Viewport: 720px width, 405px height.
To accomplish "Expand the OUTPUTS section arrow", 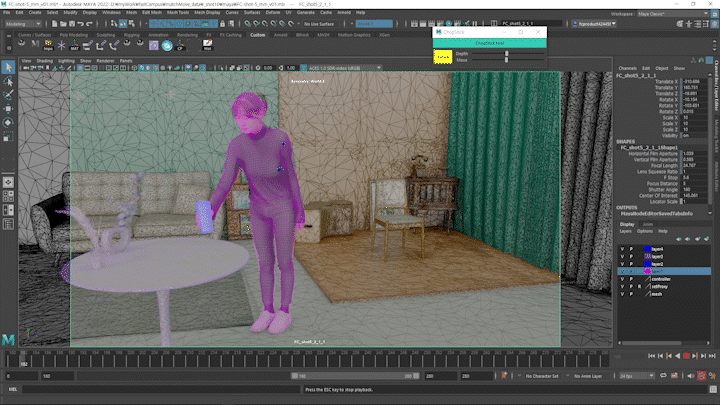I will pos(709,213).
